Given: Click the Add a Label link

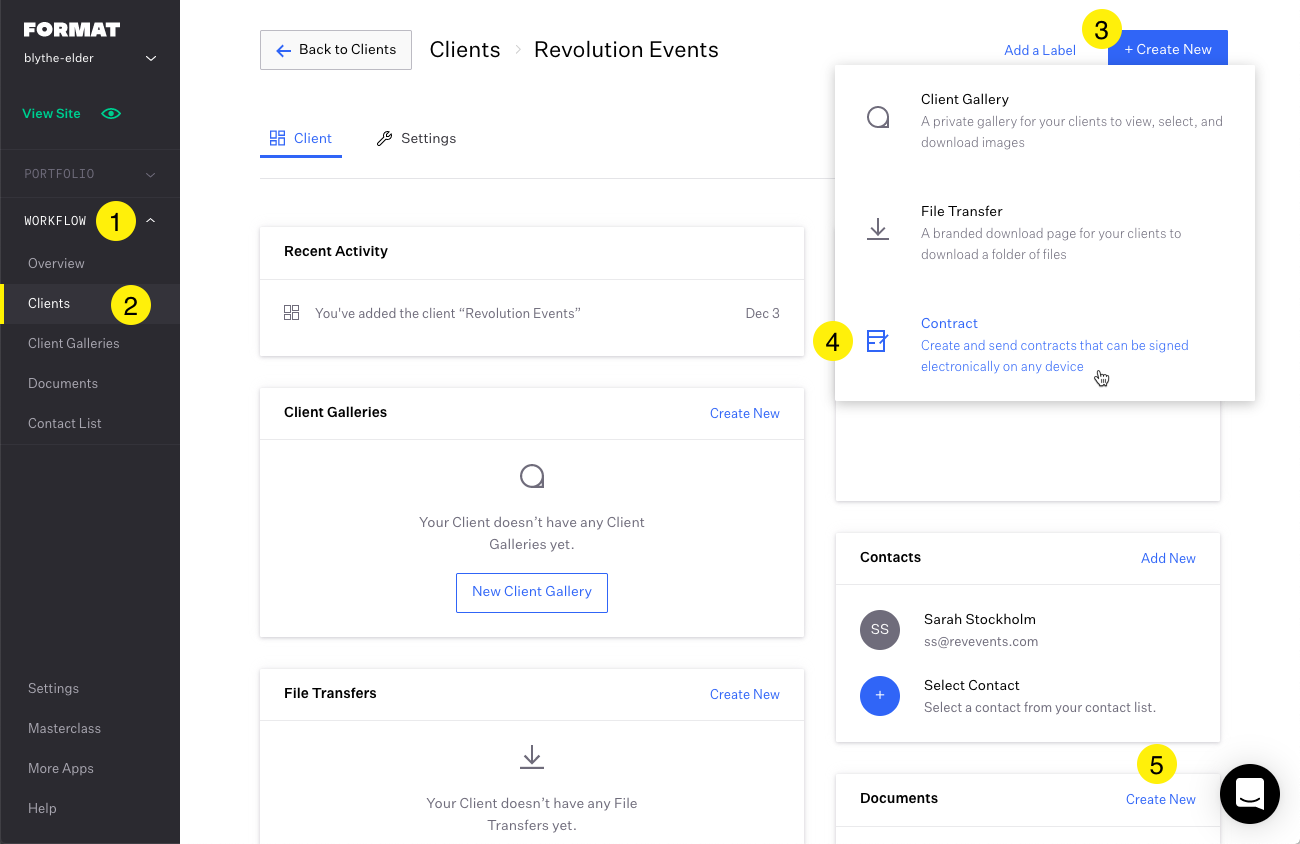Looking at the screenshot, I should click(x=1040, y=50).
